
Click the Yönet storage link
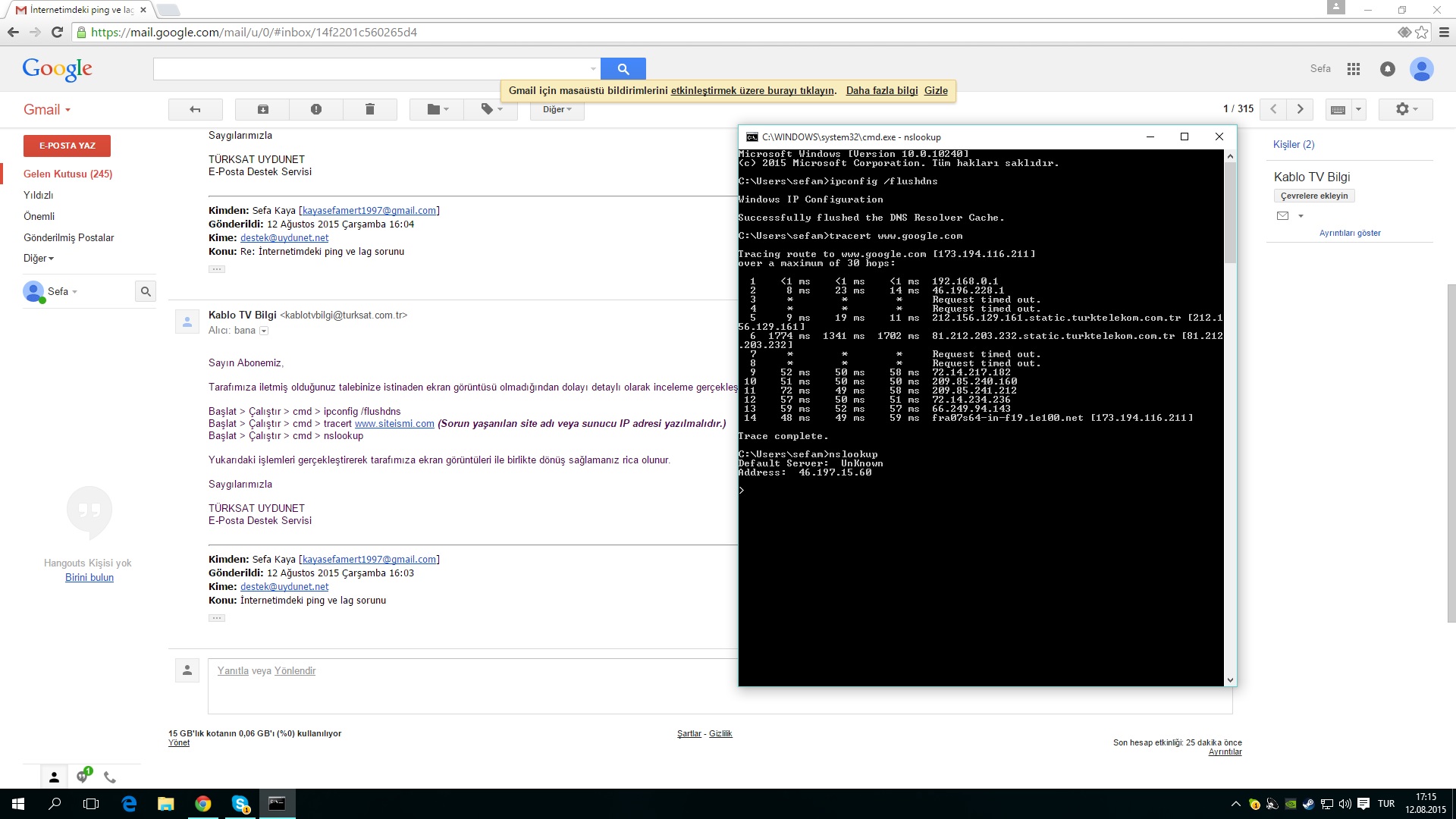click(x=179, y=743)
